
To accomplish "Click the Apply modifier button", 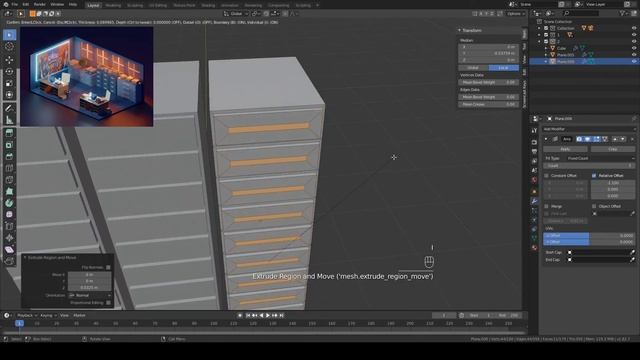I will [x=565, y=149].
